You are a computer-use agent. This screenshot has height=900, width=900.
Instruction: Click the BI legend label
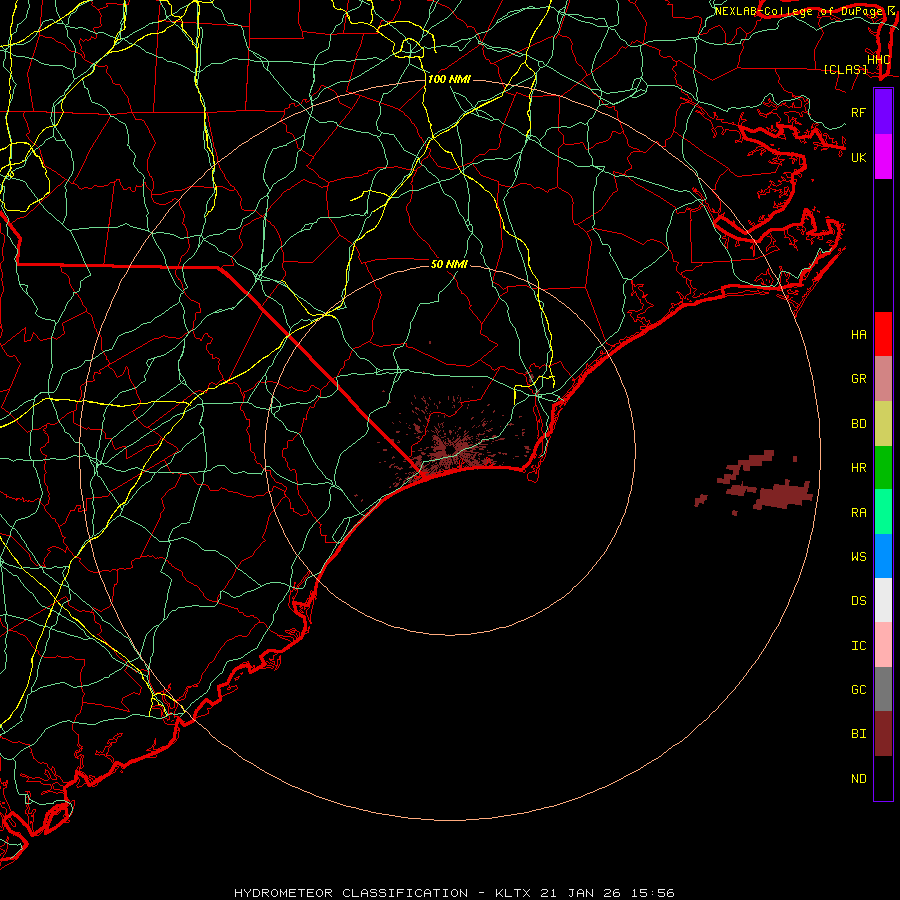[x=858, y=734]
